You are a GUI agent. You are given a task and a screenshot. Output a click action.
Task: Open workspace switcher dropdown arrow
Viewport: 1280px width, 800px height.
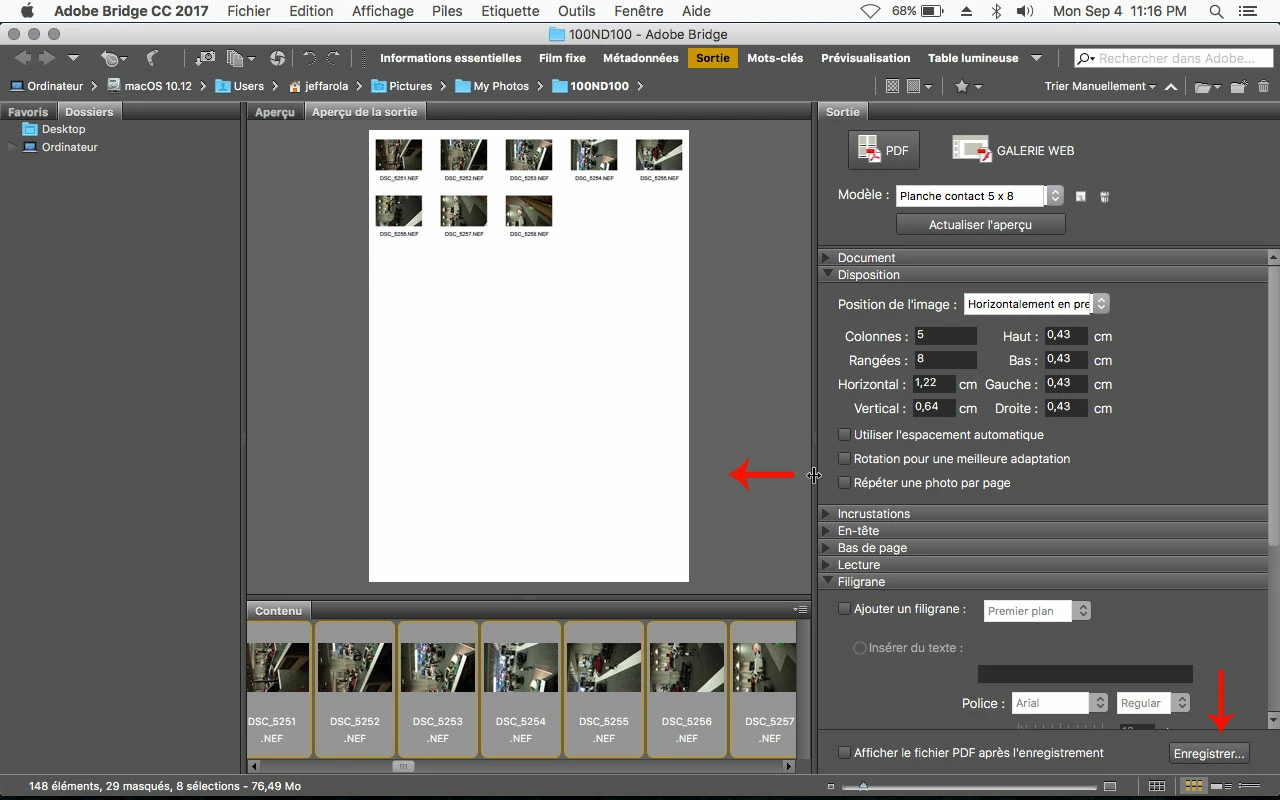click(x=1037, y=59)
